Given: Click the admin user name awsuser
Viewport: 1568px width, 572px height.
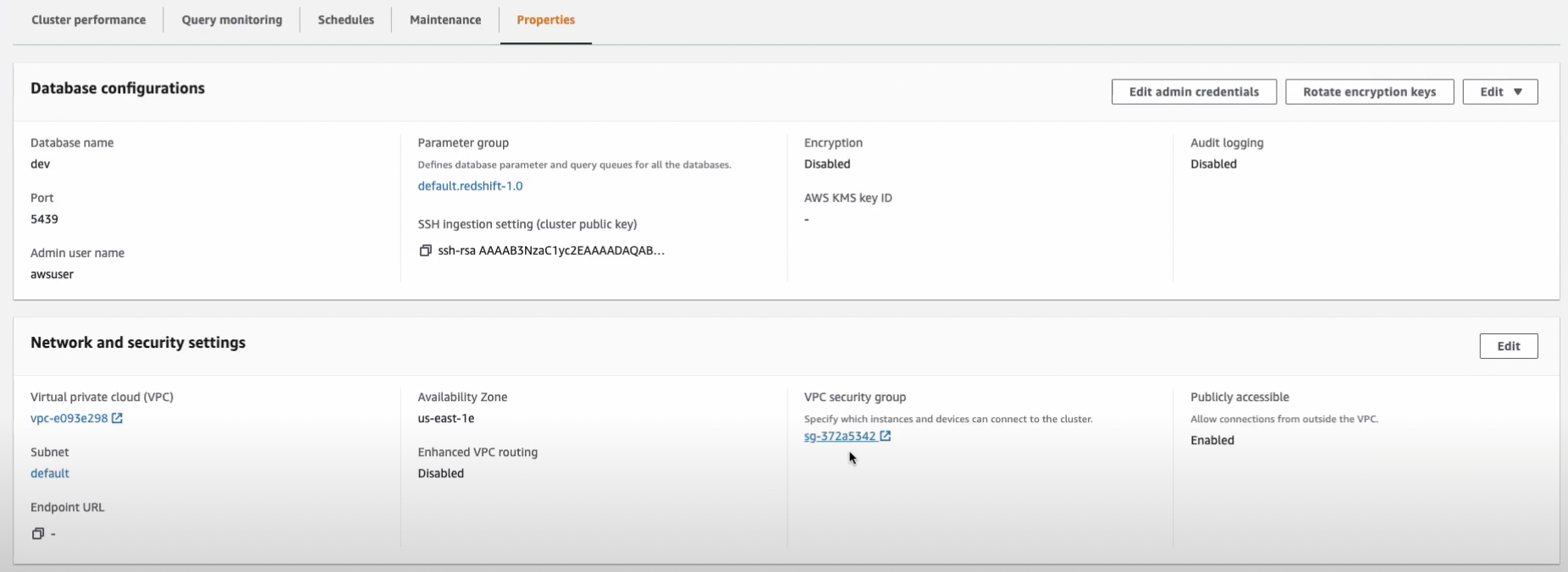Looking at the screenshot, I should tap(52, 274).
